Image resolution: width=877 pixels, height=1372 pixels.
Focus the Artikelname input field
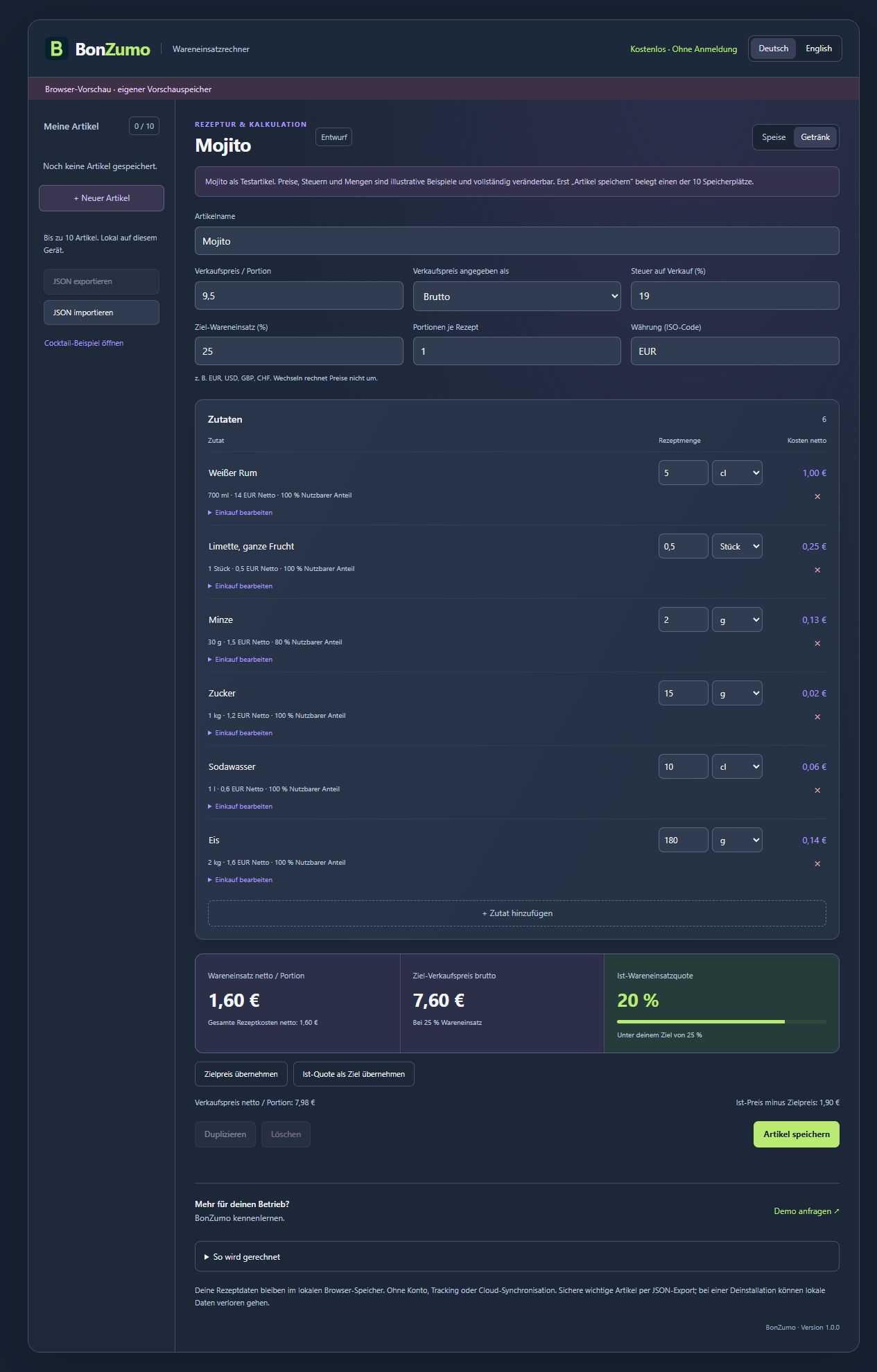click(x=517, y=241)
